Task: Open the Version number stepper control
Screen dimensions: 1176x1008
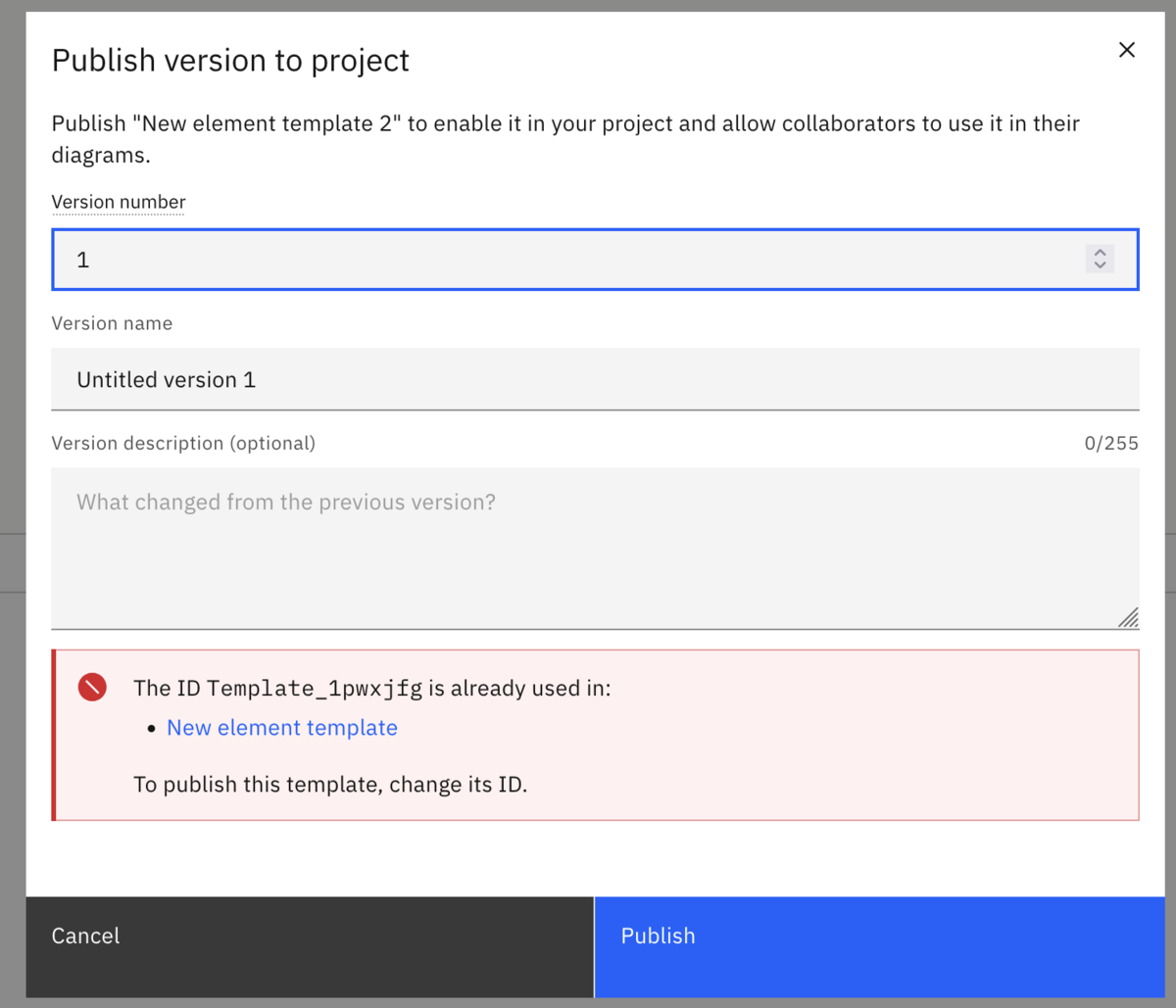Action: click(1100, 259)
